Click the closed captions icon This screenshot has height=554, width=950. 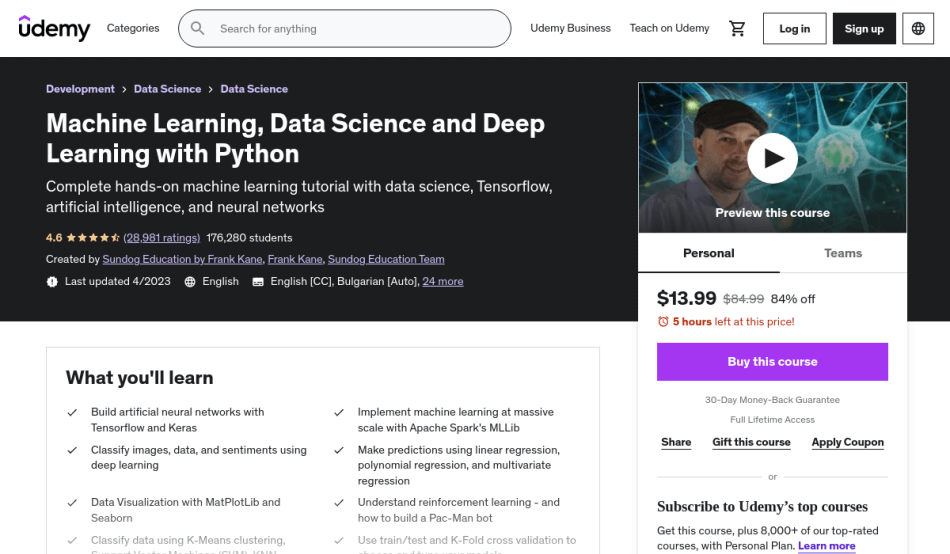(x=258, y=282)
